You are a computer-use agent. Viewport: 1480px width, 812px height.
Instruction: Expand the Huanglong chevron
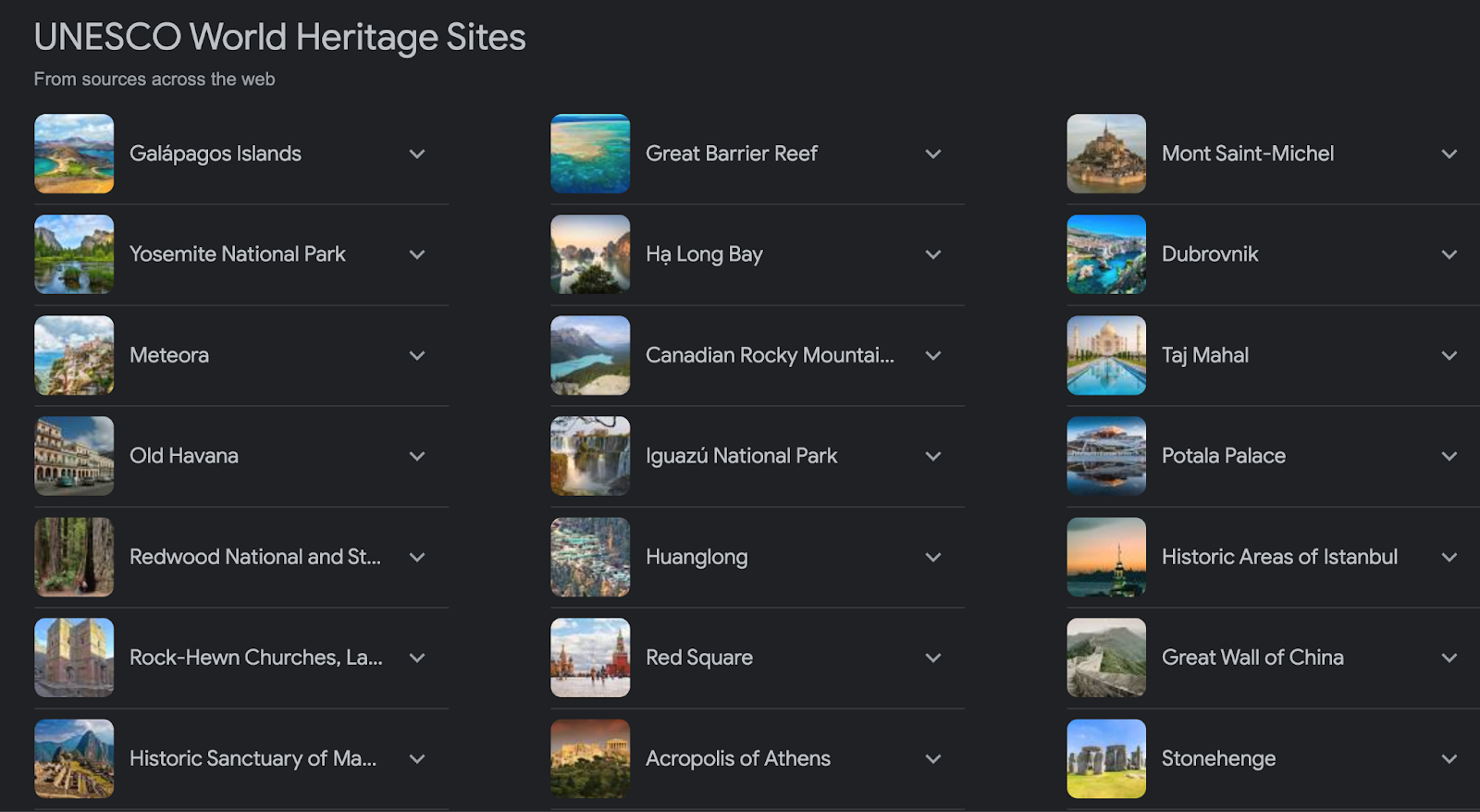933,557
